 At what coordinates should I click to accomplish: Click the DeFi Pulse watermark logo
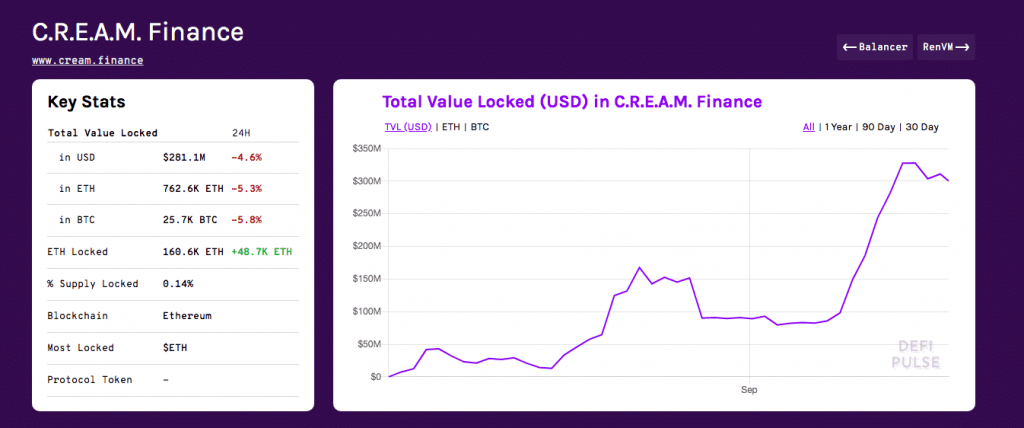[916, 354]
